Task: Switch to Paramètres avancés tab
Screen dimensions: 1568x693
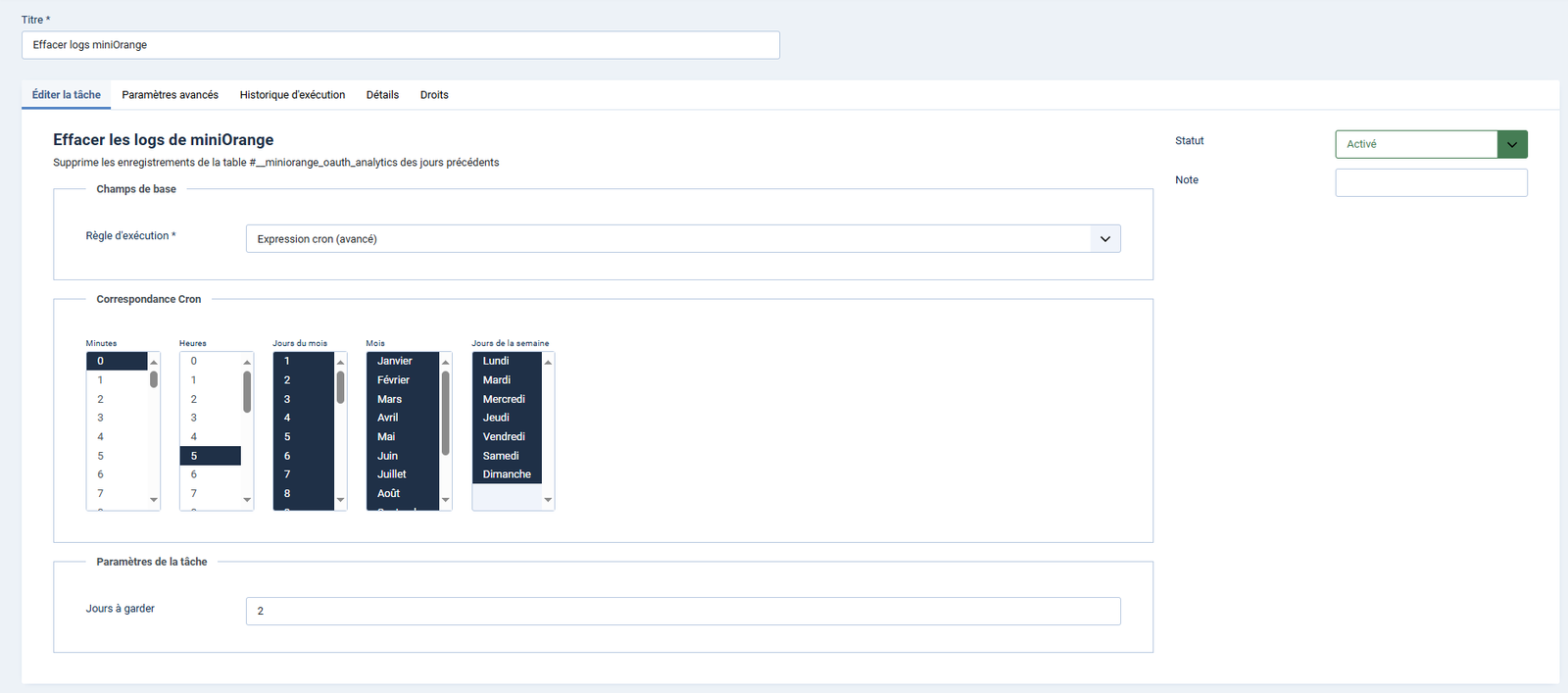Action: 170,95
